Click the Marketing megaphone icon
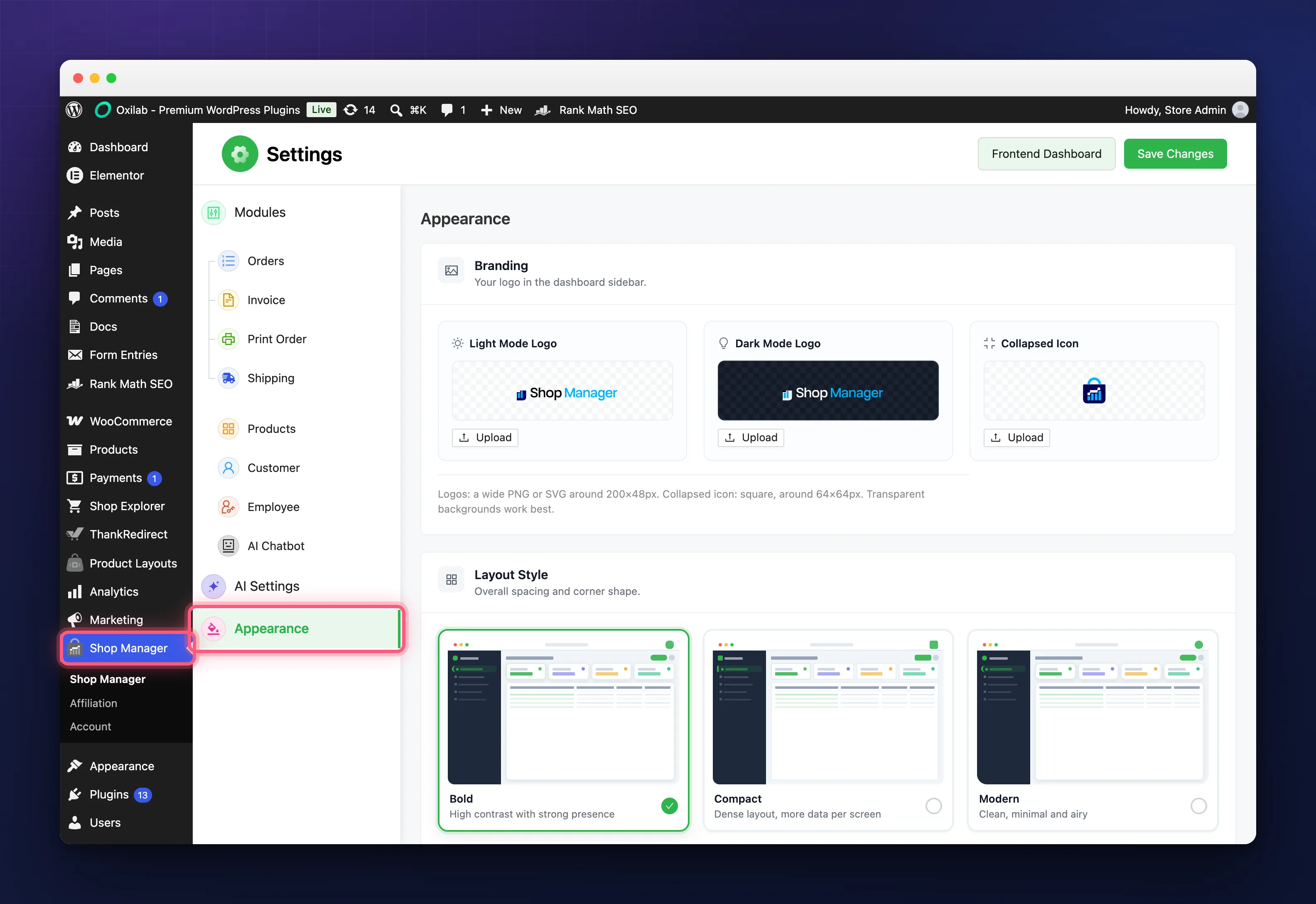Screen dimensions: 1316x904 point(75,620)
